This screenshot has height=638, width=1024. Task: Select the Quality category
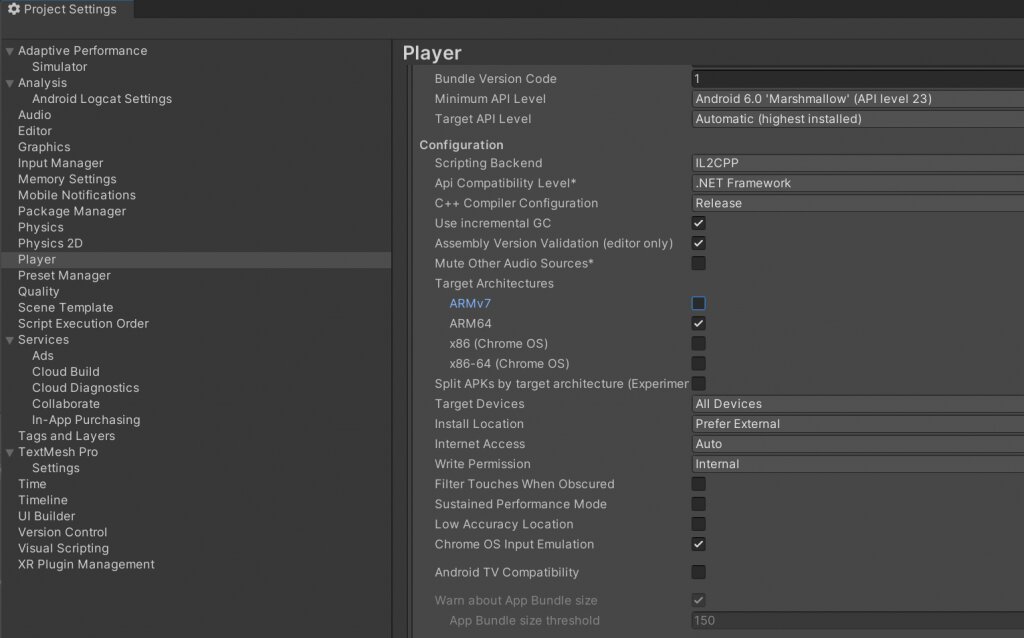[x=39, y=291]
